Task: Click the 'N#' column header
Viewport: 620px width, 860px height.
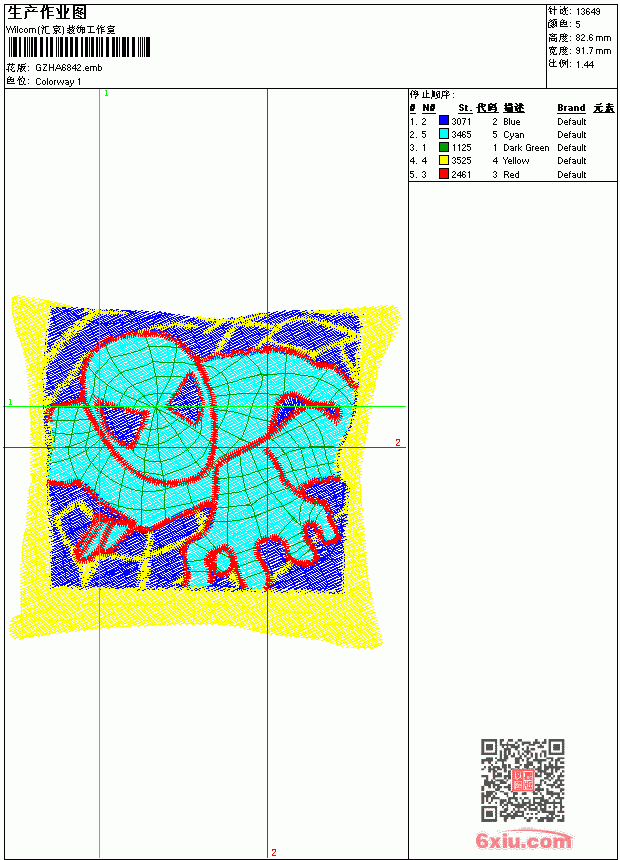Action: click(x=429, y=108)
